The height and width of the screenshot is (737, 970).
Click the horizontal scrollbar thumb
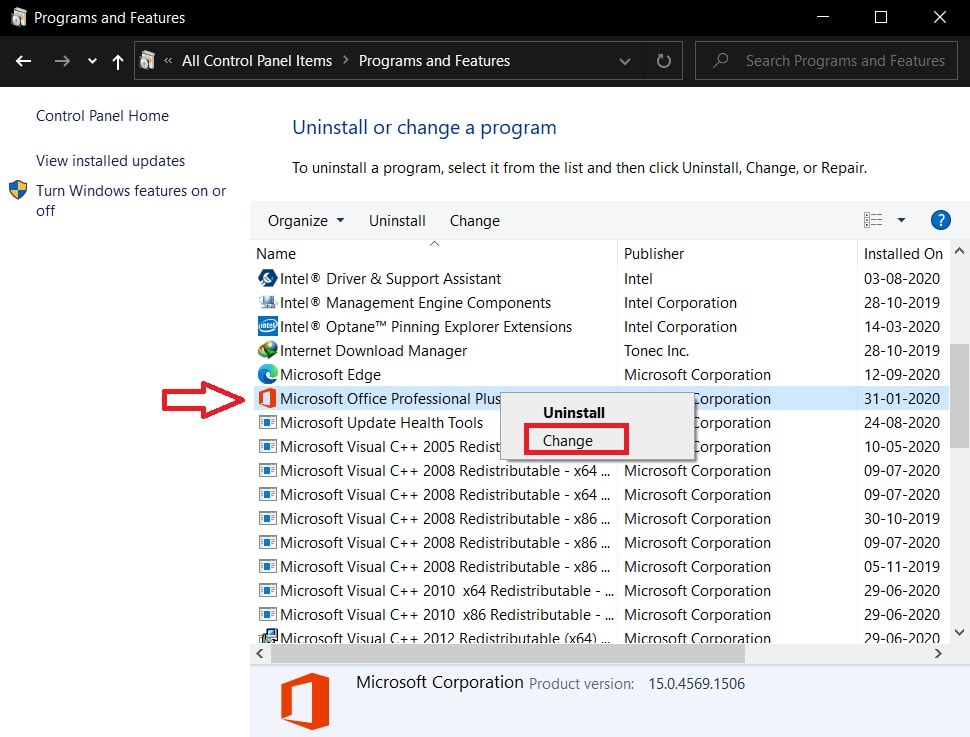pos(508,653)
